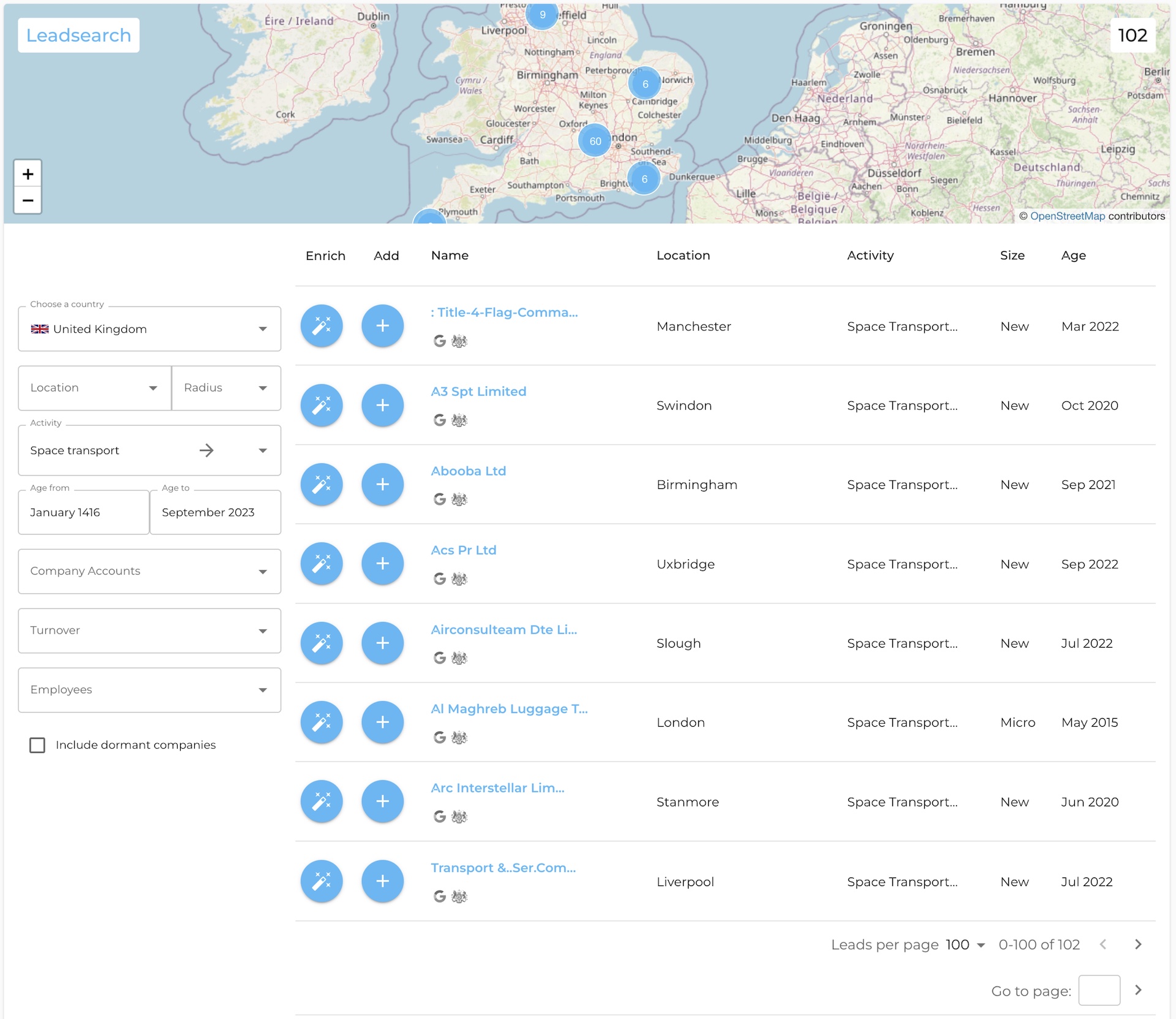The width and height of the screenshot is (1176, 1019).
Task: Click the Name column header
Action: click(x=450, y=256)
